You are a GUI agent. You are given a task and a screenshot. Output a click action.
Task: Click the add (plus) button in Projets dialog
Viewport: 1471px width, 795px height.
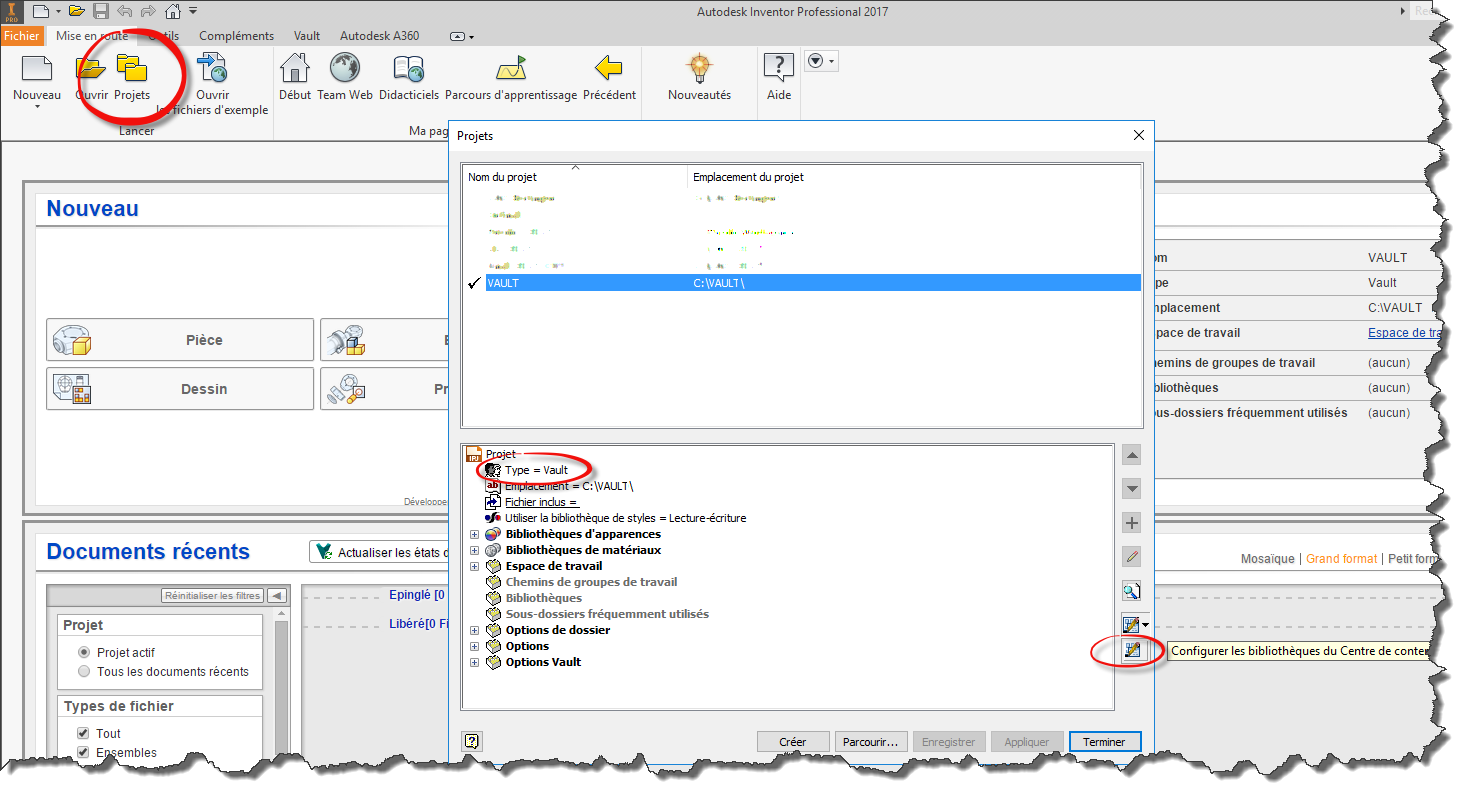point(1132,523)
